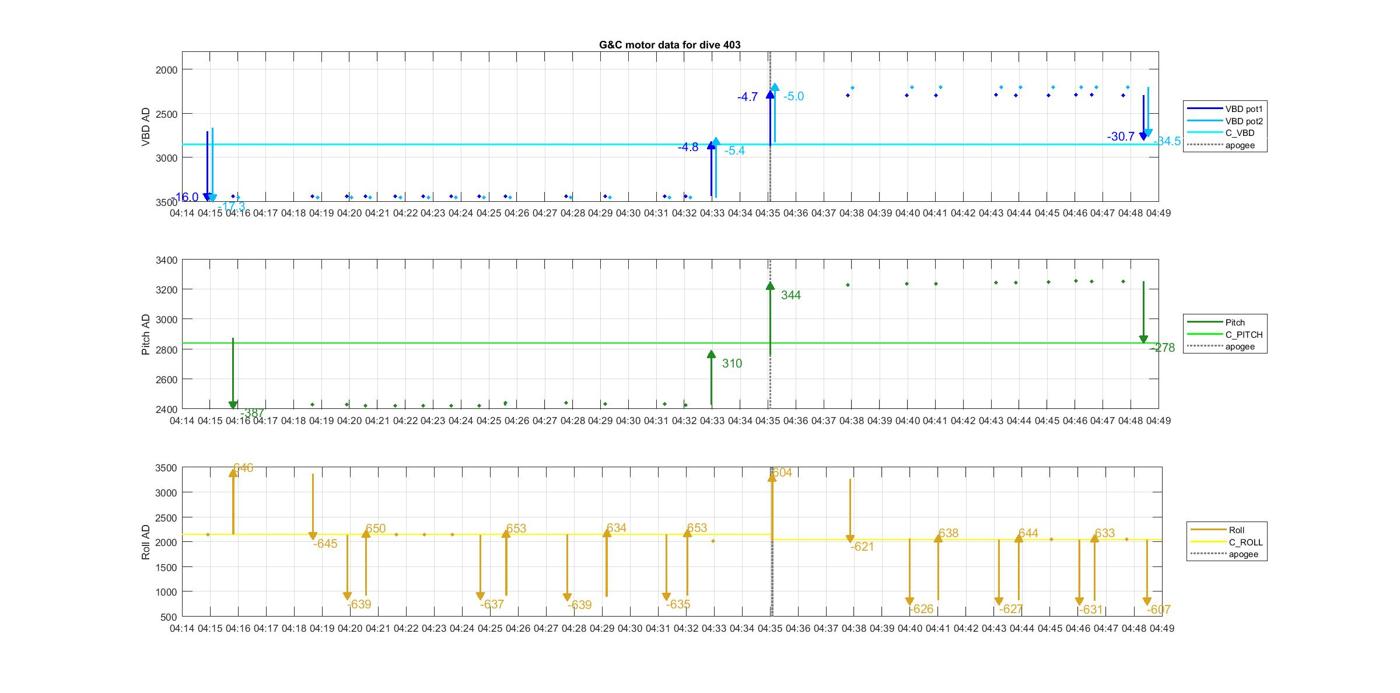Select the "C_PITCH" legend entry

pos(1225,335)
